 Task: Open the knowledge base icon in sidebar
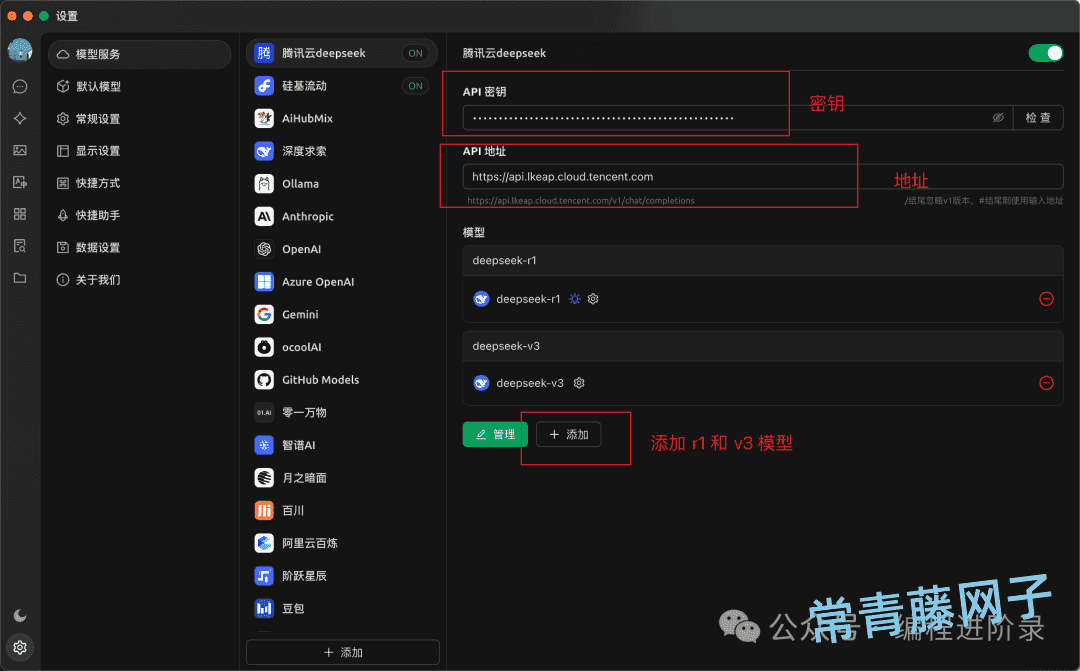coord(20,246)
